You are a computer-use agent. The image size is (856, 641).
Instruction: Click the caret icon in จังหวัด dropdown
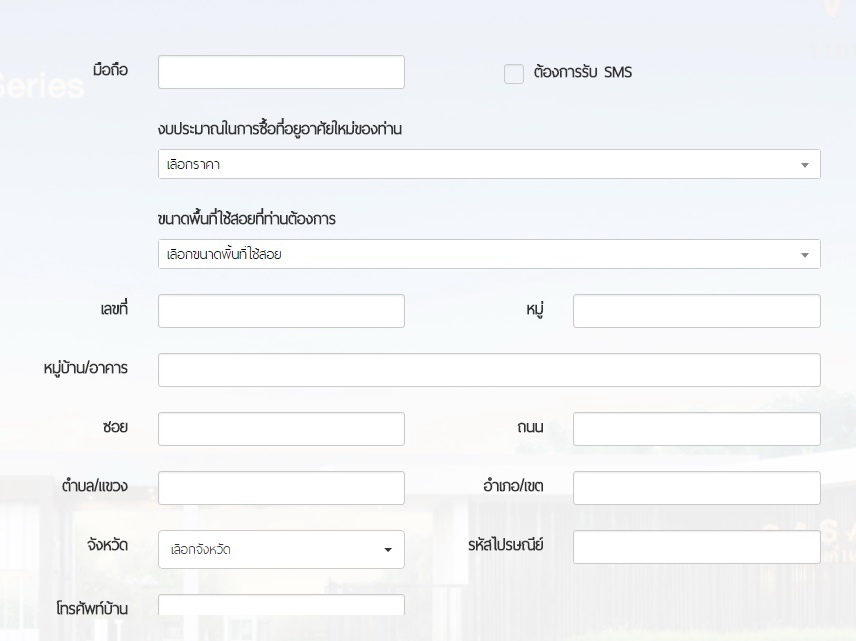tap(388, 550)
